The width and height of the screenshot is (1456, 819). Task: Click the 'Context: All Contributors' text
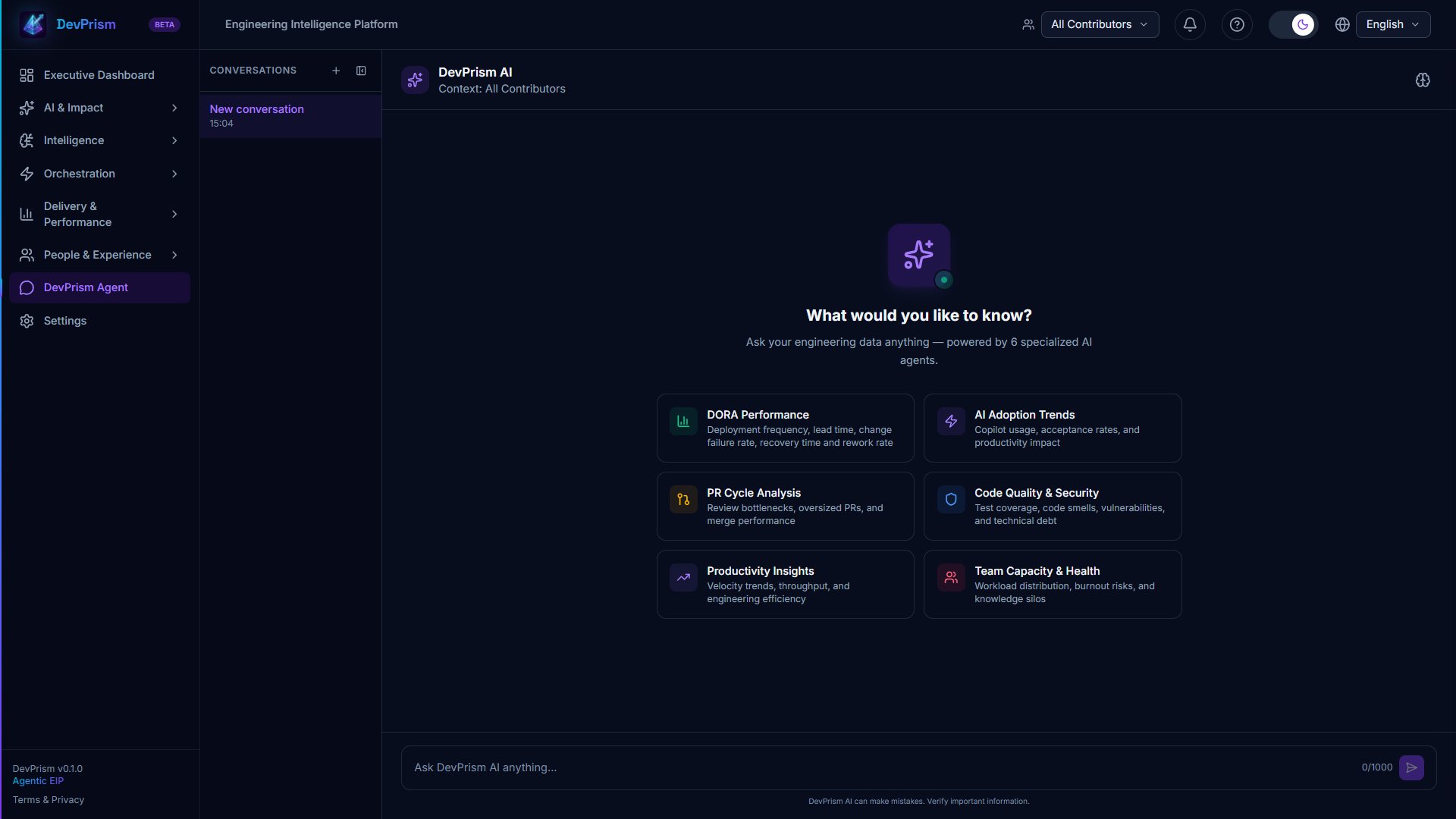pyautogui.click(x=501, y=89)
